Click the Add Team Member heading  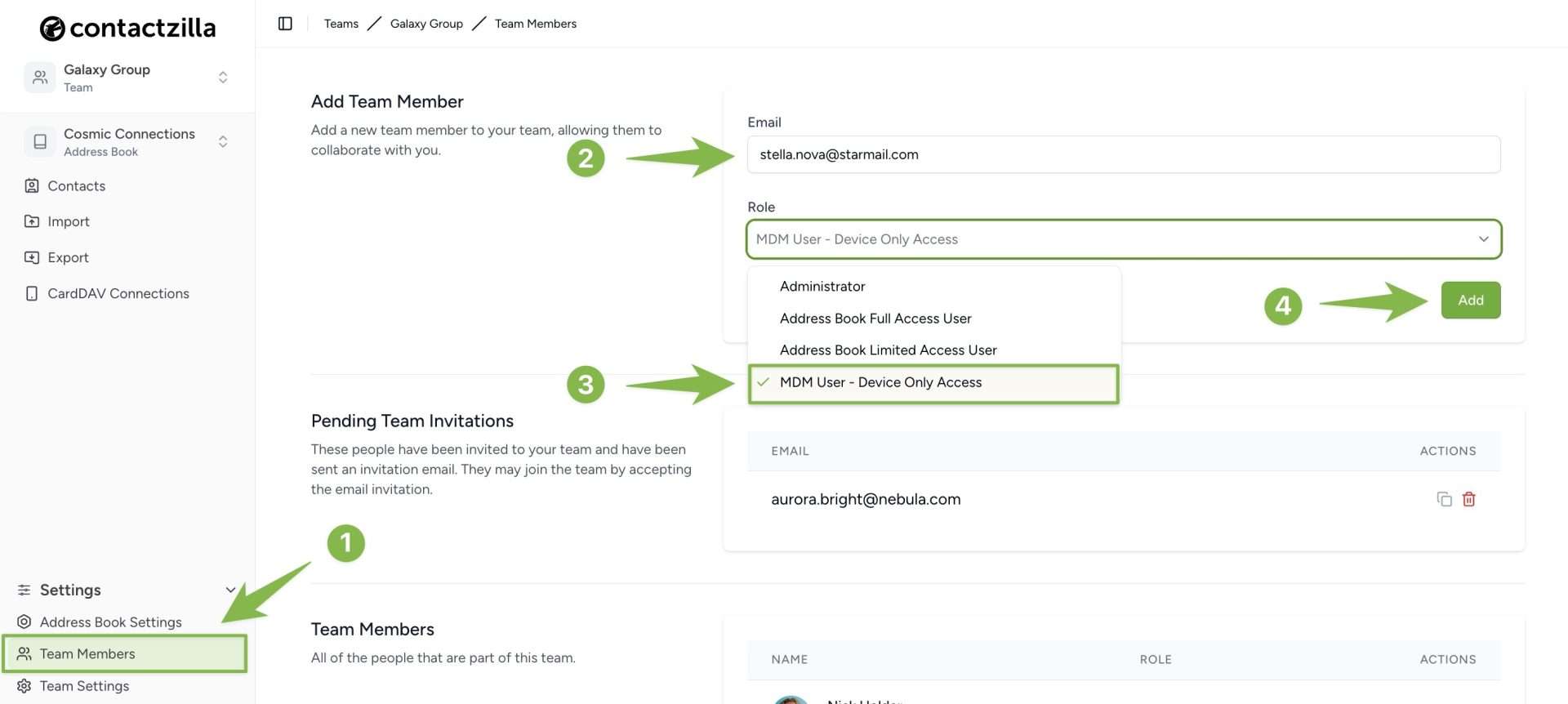(x=387, y=101)
